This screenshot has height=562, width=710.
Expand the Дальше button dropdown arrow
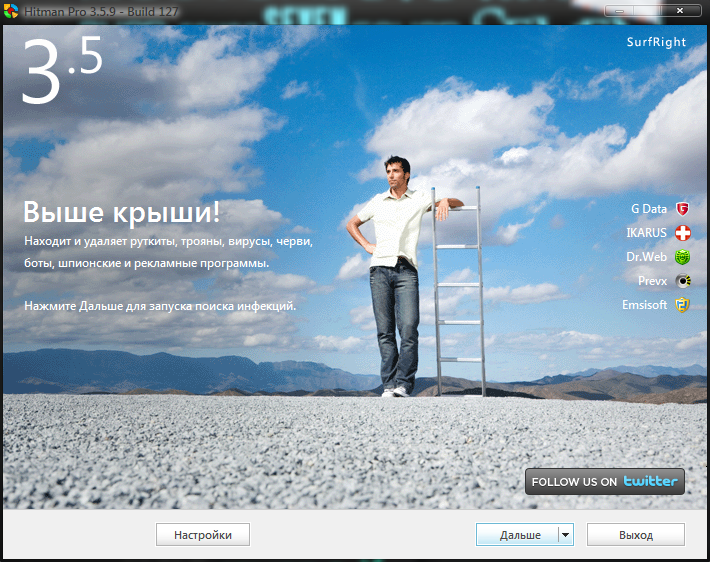566,535
